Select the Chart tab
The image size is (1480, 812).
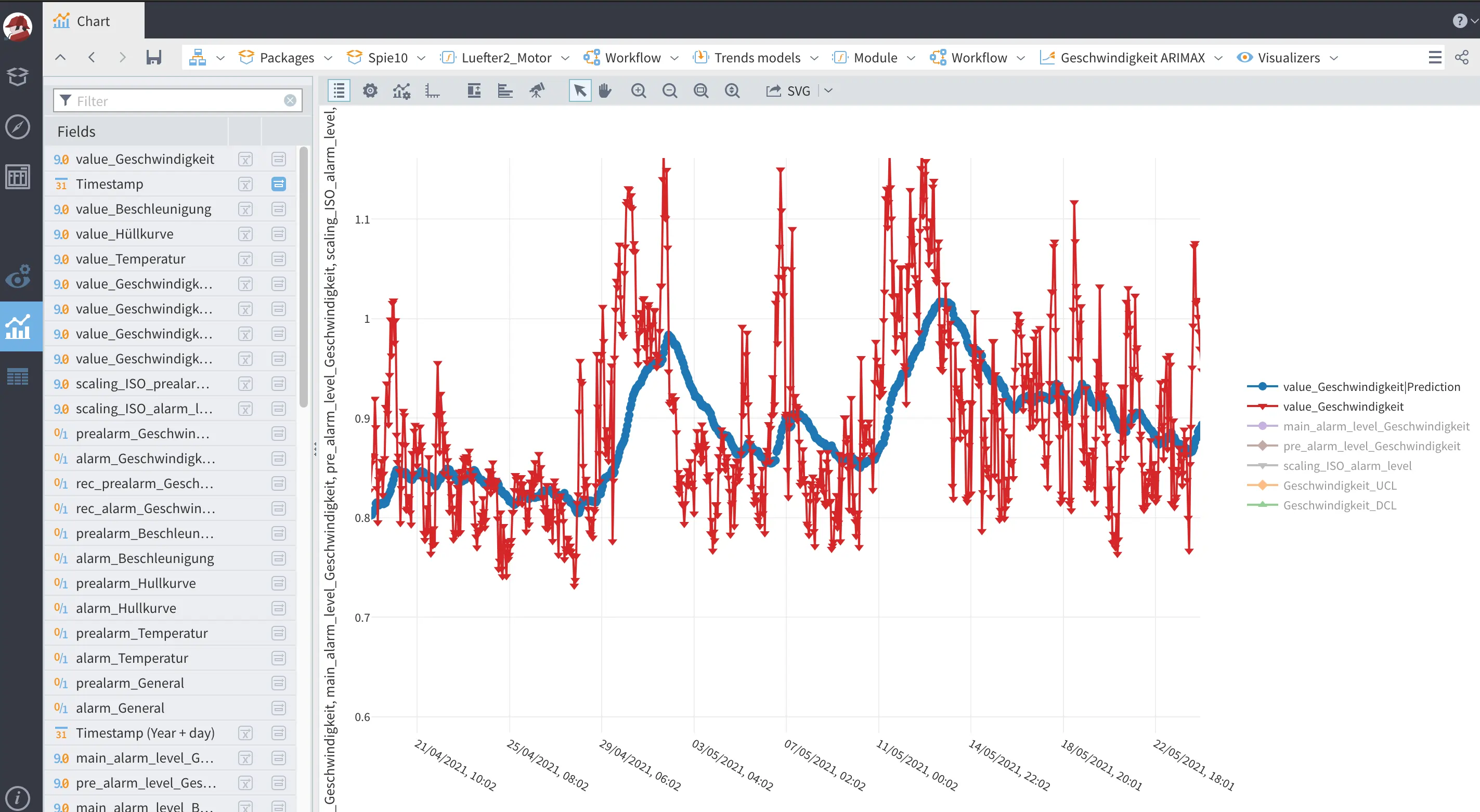click(94, 21)
